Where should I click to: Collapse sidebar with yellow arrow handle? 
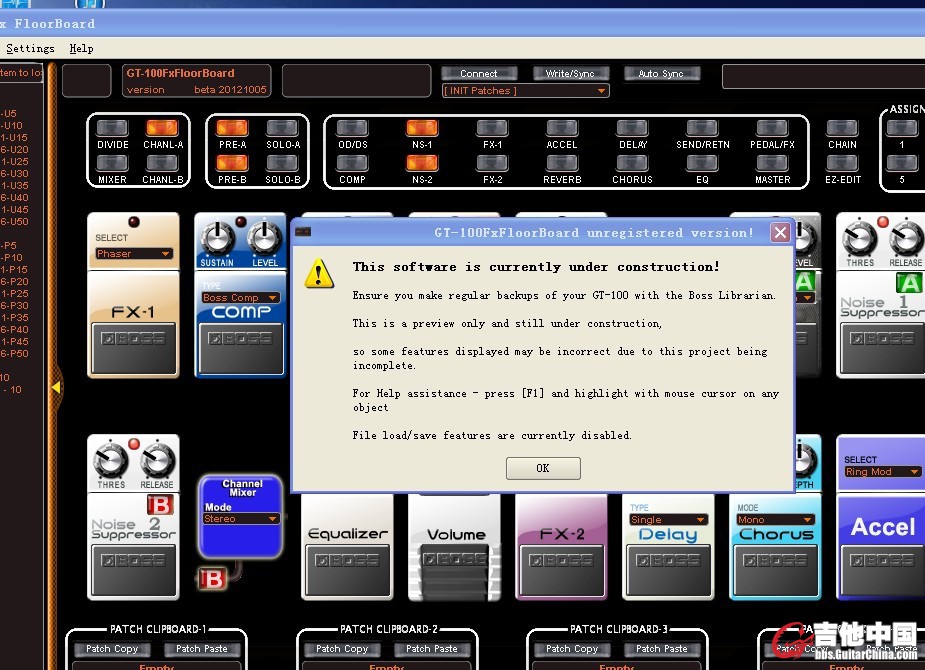pyautogui.click(x=56, y=387)
